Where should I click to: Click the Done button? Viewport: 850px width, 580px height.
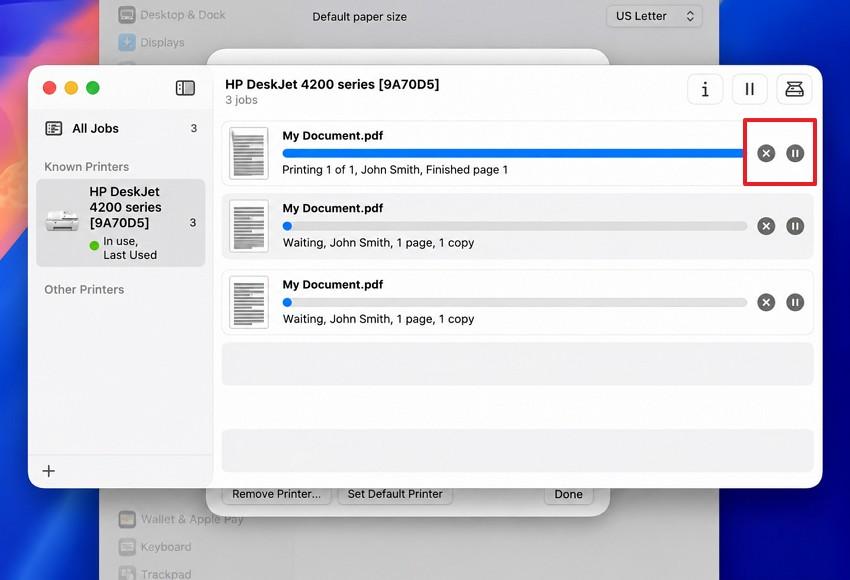569,494
